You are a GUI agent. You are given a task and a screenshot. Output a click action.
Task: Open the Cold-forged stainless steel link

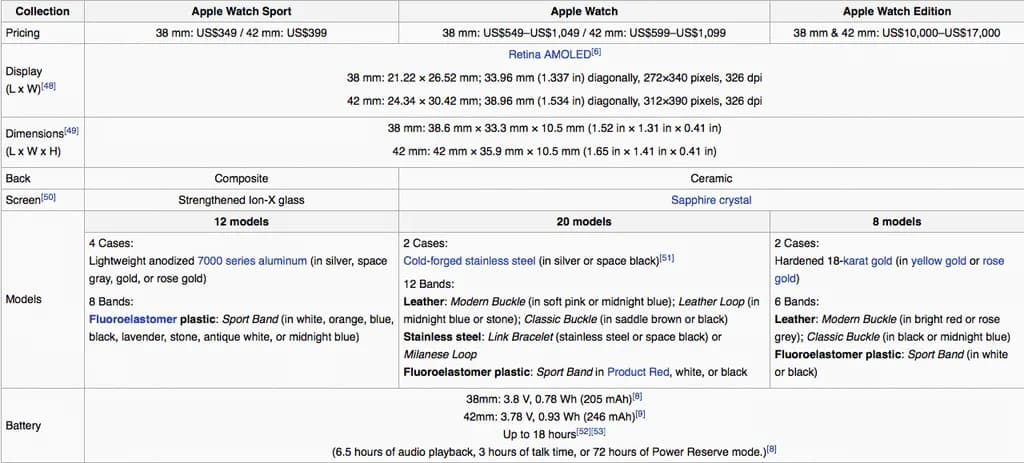469,261
